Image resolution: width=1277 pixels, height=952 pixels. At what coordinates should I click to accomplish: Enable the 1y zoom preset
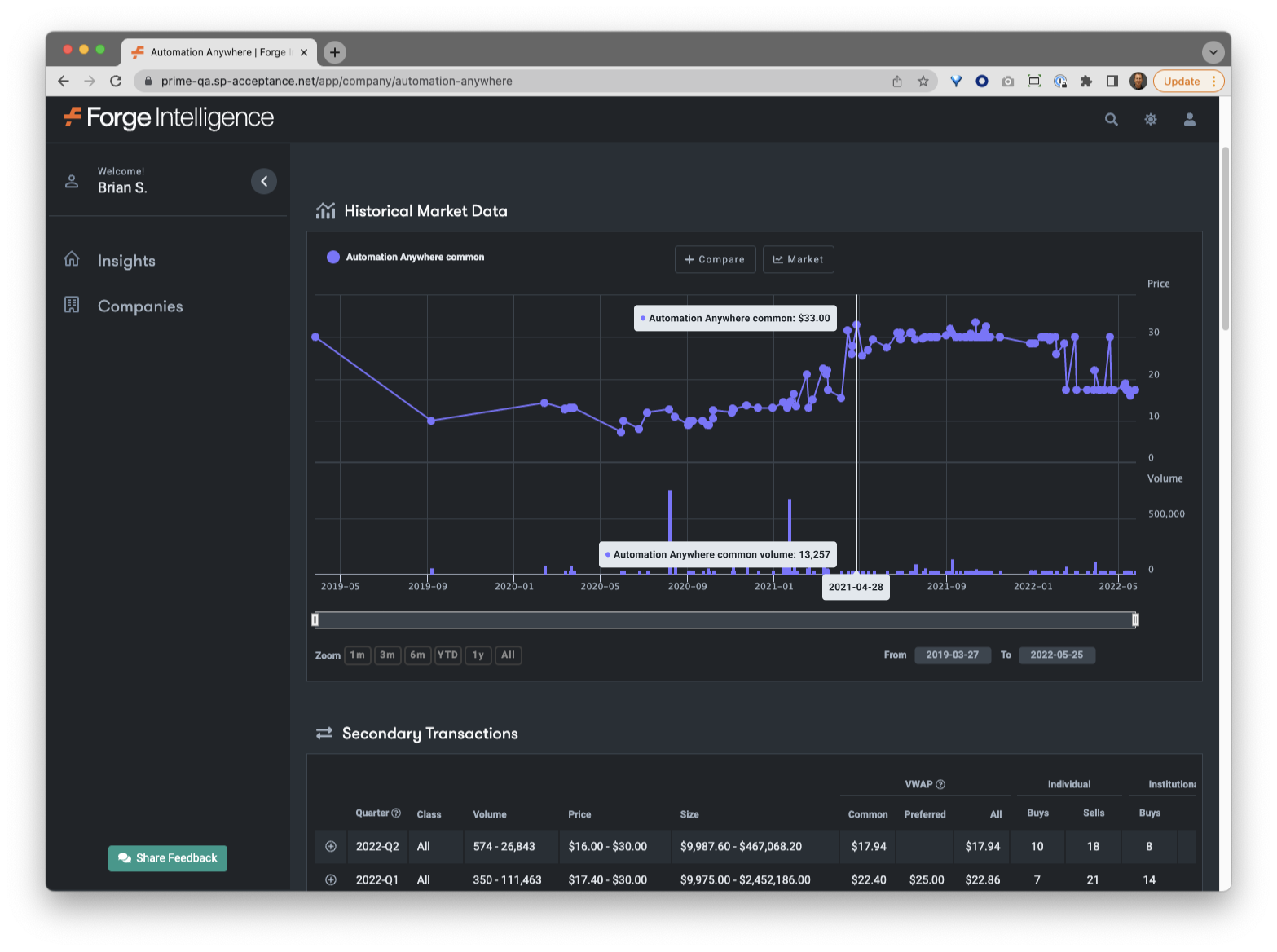pyautogui.click(x=478, y=654)
